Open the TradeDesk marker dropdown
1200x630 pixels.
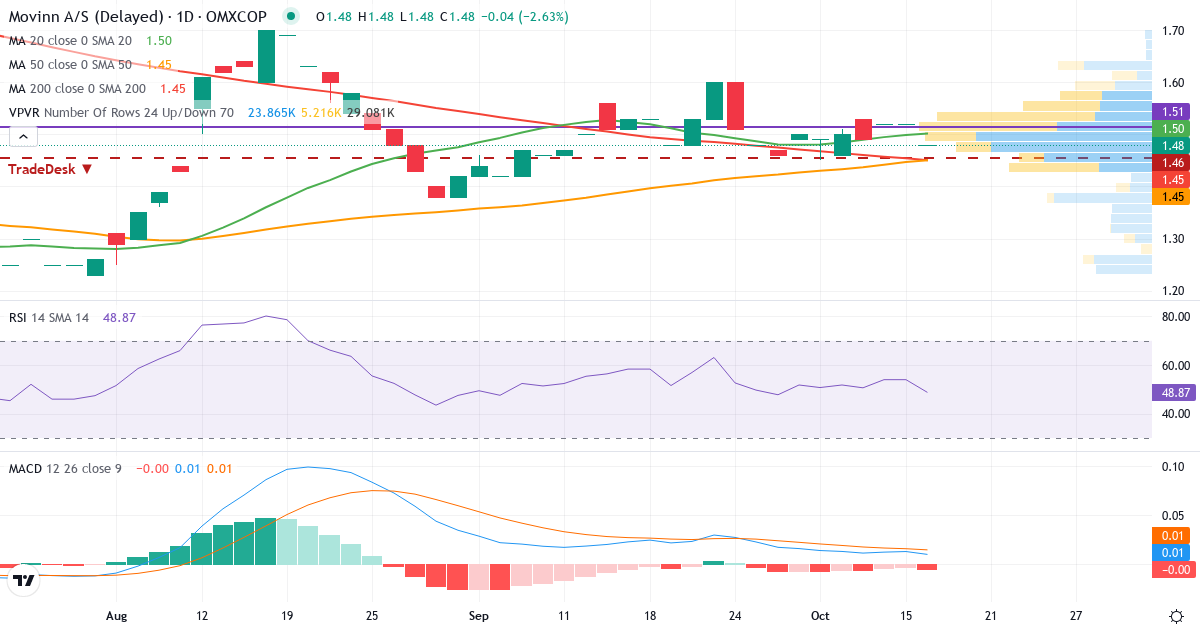pyautogui.click(x=87, y=169)
